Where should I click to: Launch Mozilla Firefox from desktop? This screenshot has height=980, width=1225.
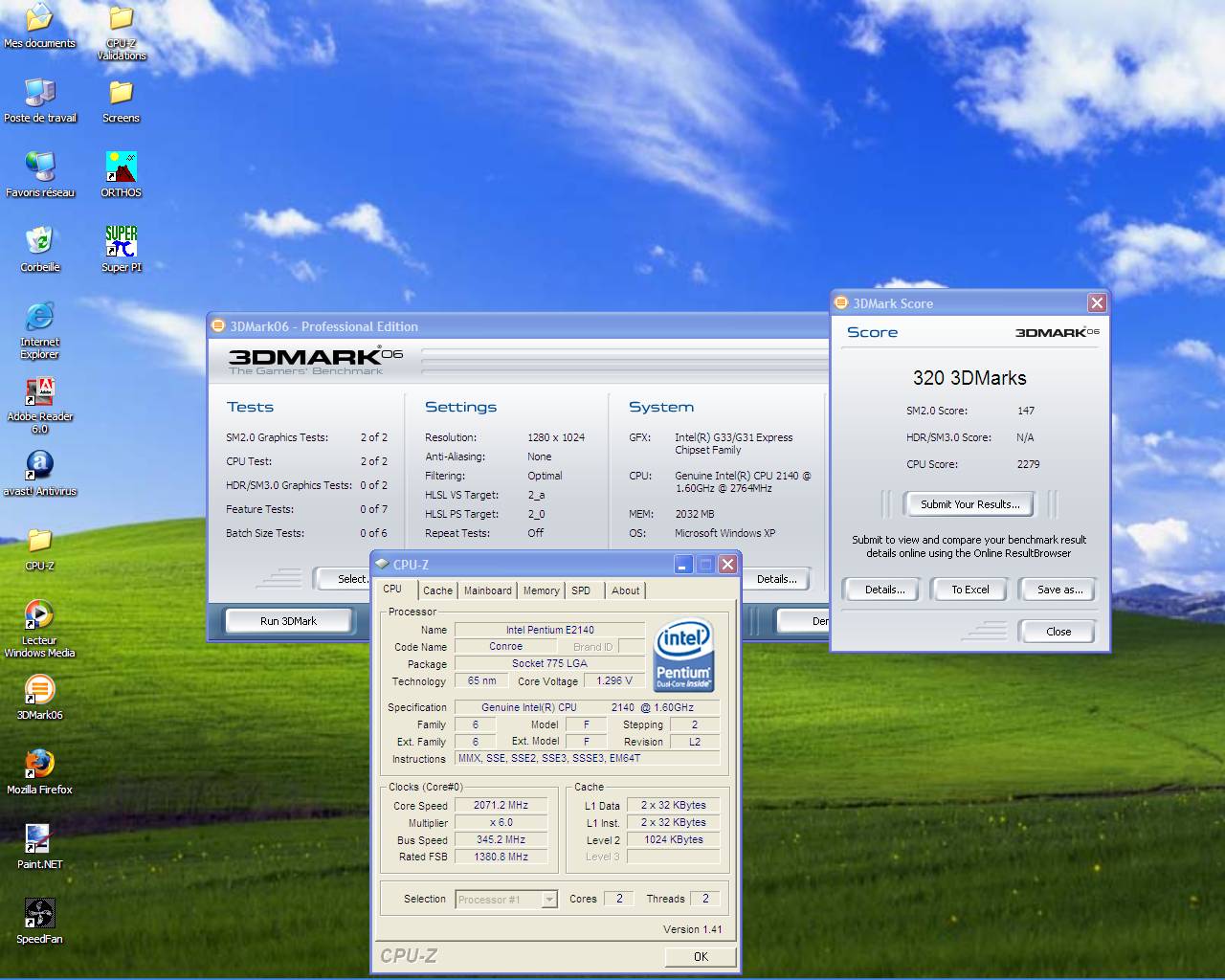[39, 765]
